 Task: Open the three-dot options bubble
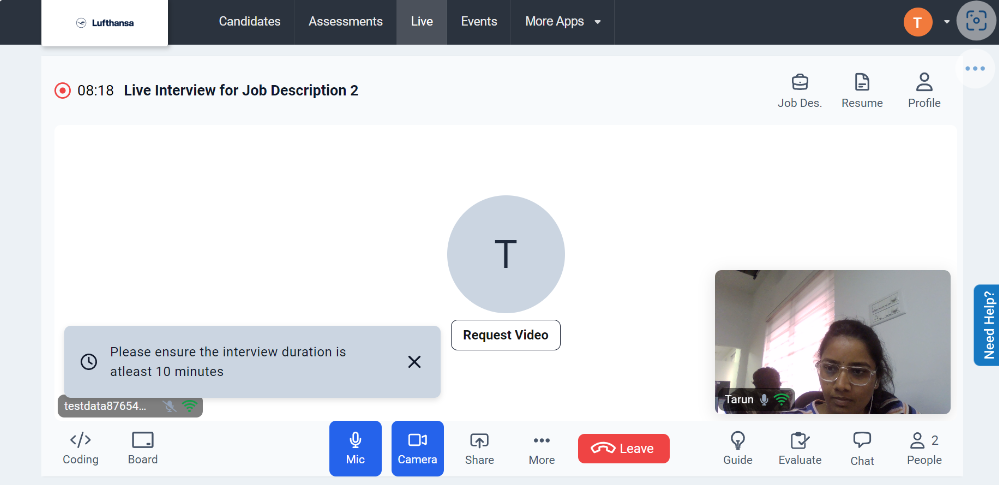click(975, 68)
